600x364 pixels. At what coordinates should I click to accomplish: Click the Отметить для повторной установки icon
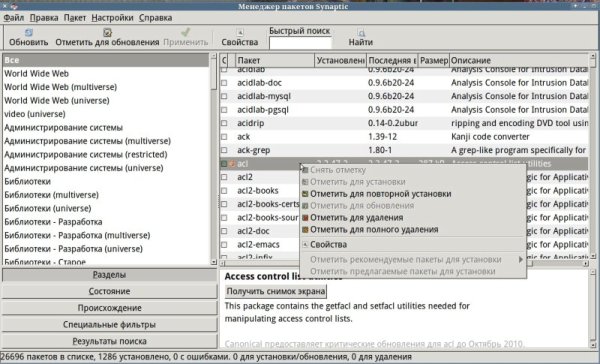305,194
